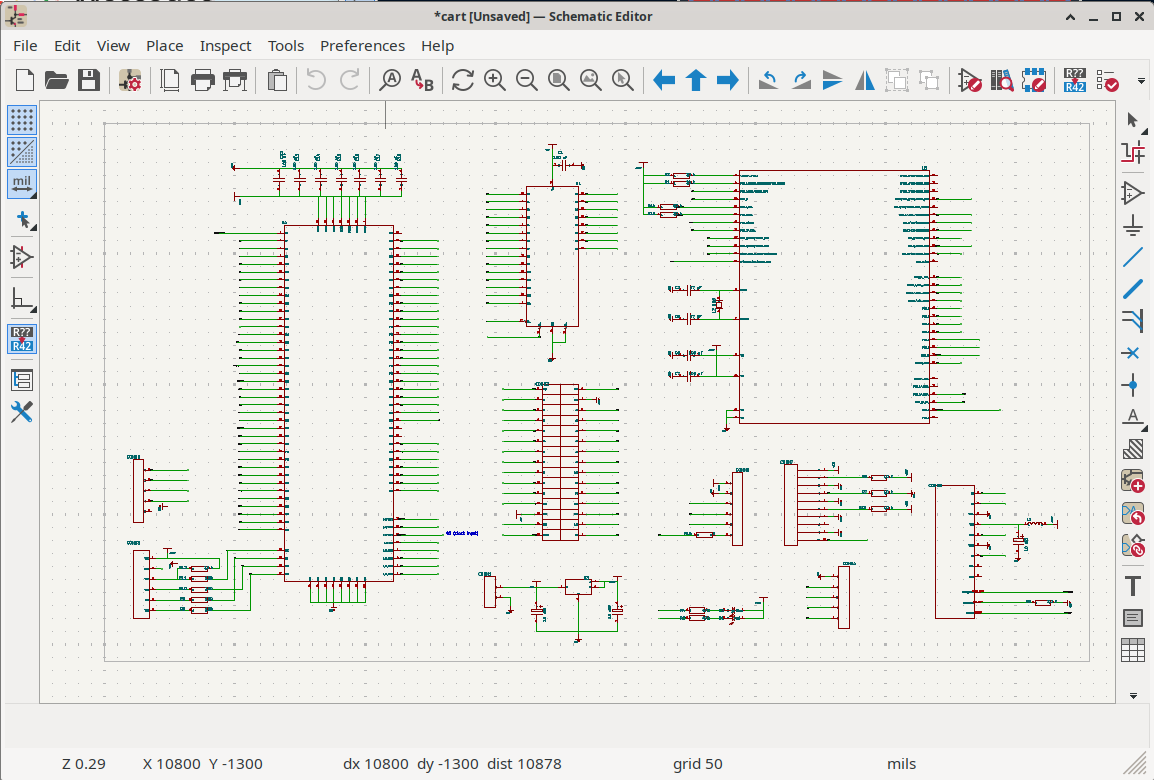The image size is (1154, 780).
Task: Open the Inspect menu
Action: tap(225, 46)
